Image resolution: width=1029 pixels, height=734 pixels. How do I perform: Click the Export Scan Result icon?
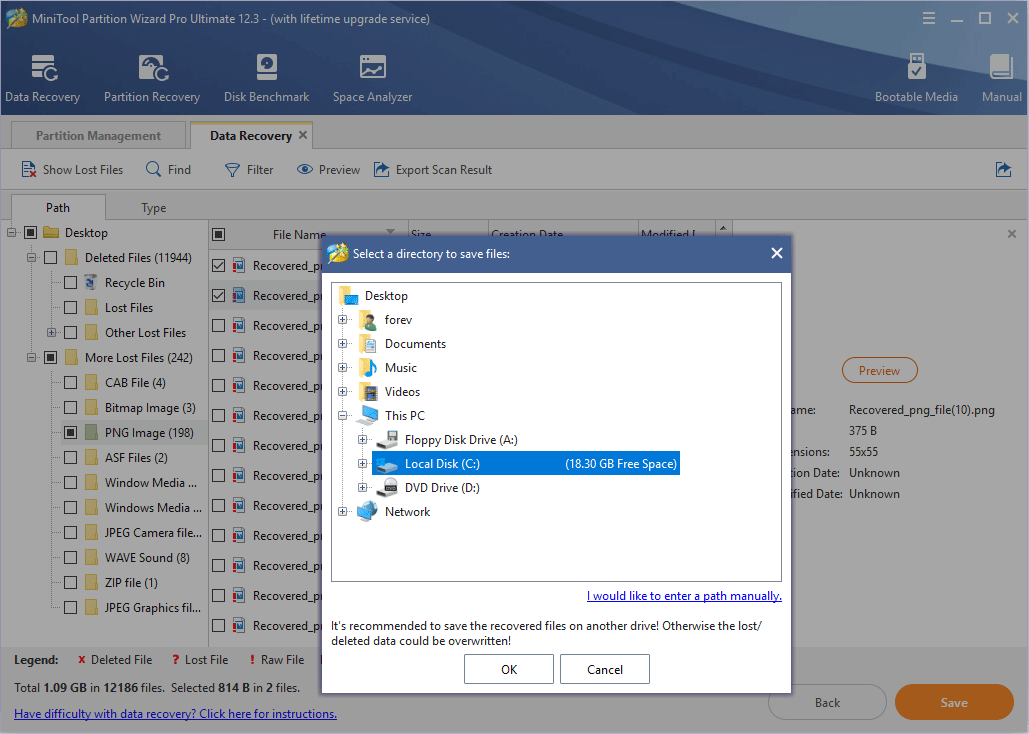381,169
